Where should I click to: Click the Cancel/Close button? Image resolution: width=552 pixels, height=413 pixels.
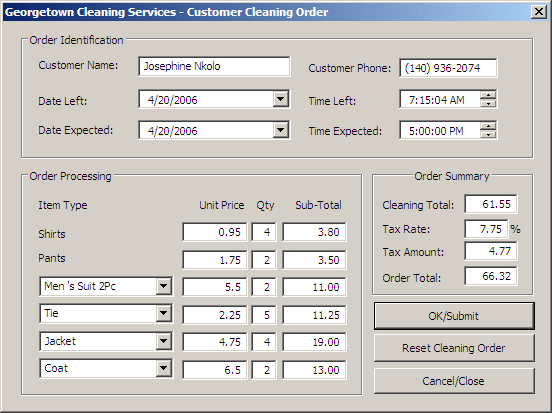point(454,381)
